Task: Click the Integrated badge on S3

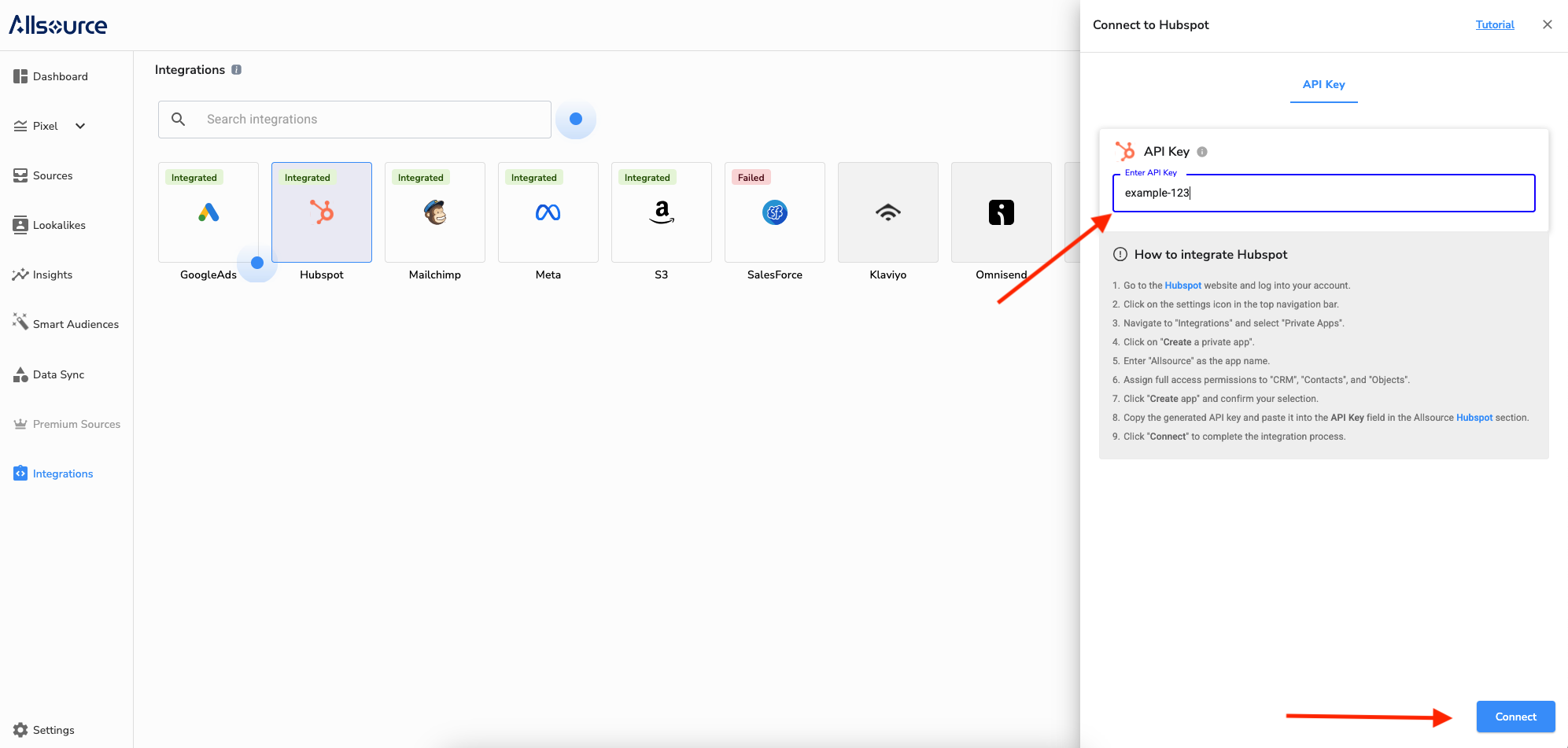Action: (647, 178)
